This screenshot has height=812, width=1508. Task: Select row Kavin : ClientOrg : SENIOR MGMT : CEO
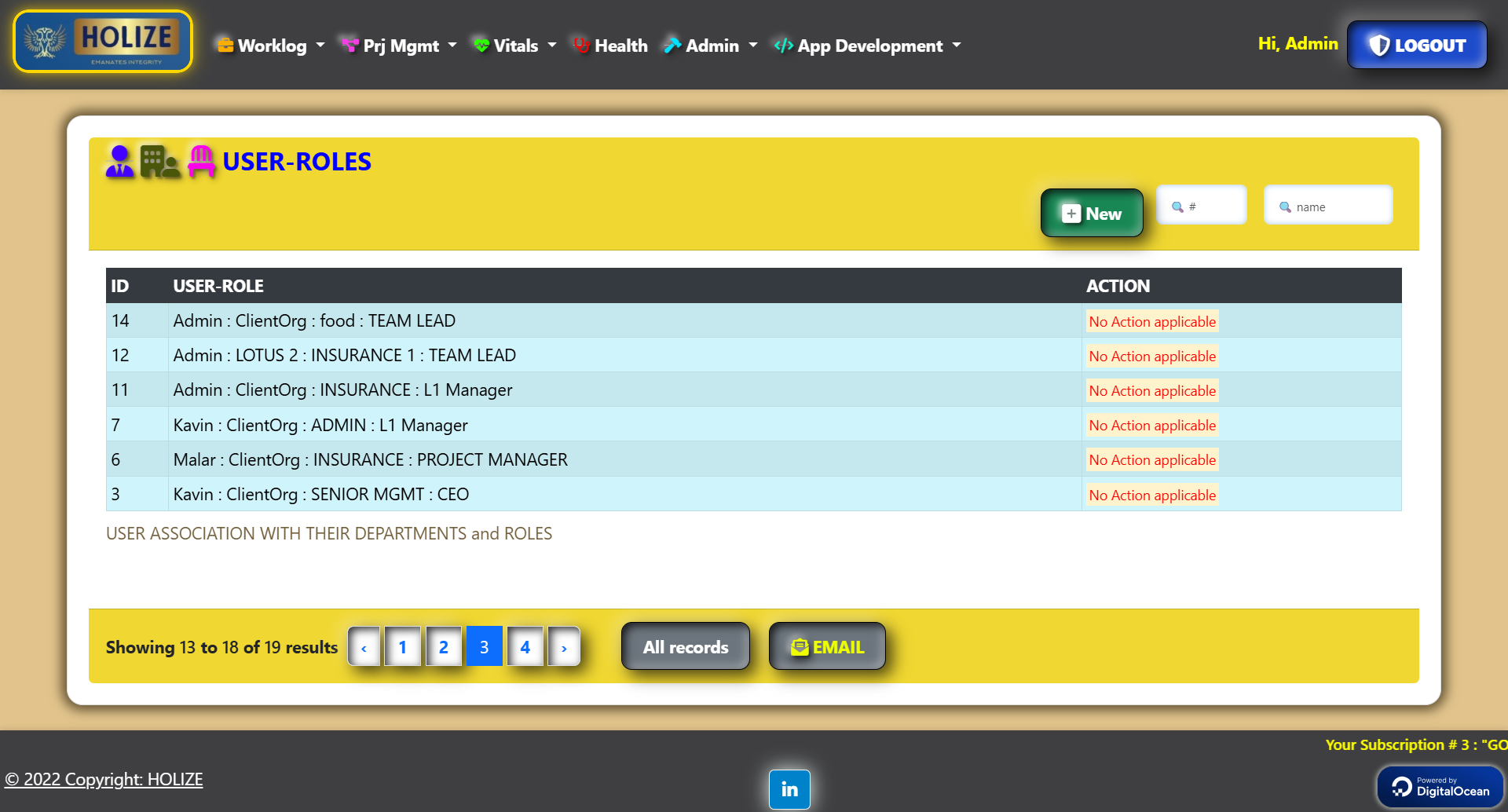pyautogui.click(x=754, y=494)
